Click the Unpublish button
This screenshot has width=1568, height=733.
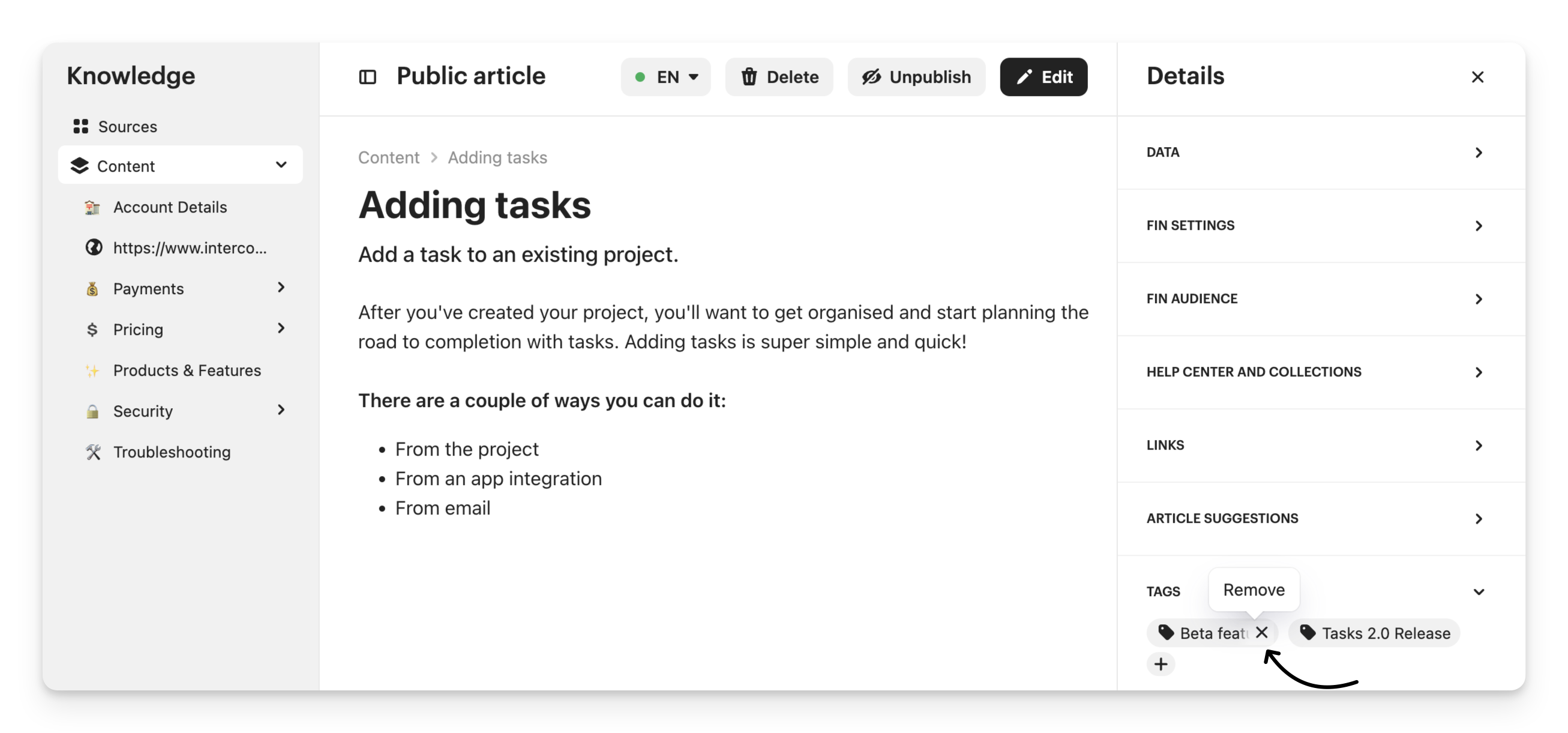[916, 77]
